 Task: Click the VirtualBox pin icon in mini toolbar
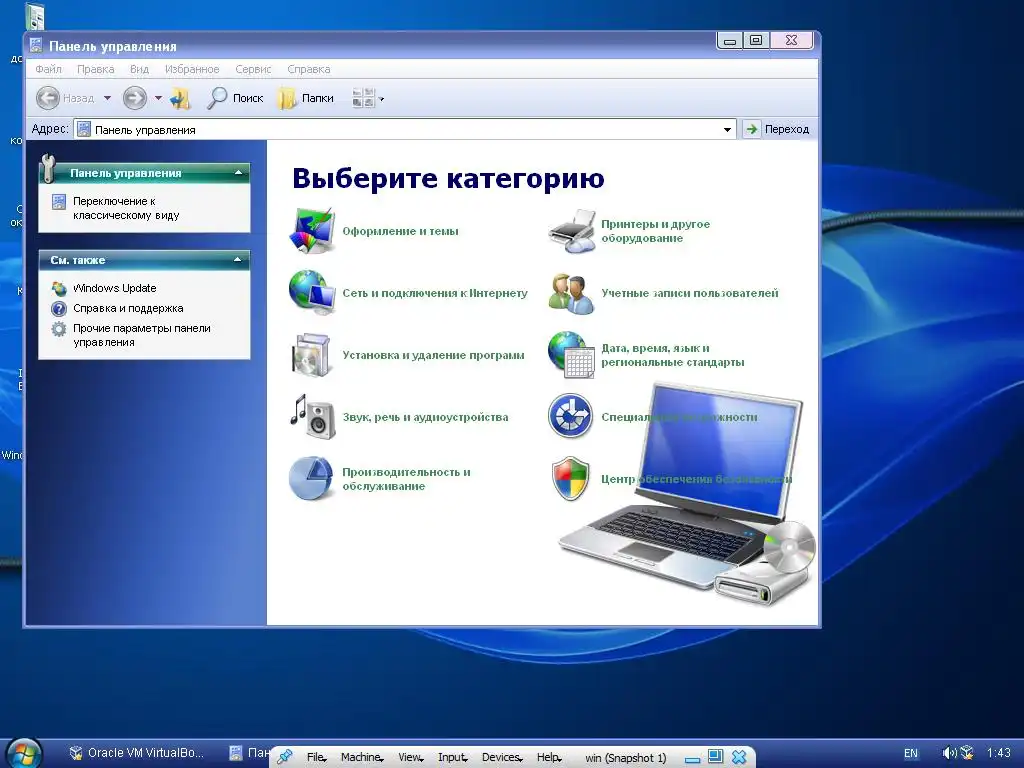pyautogui.click(x=285, y=757)
